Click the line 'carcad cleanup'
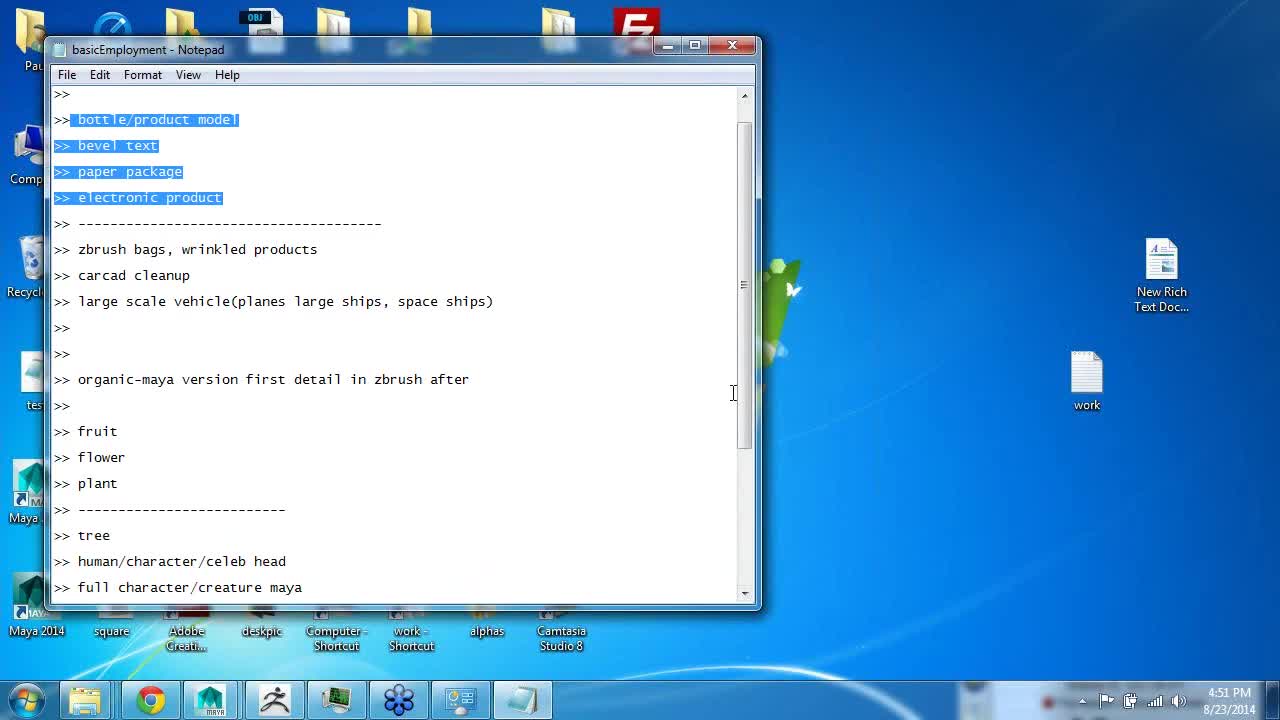The width and height of the screenshot is (1280, 720). pyautogui.click(x=133, y=276)
